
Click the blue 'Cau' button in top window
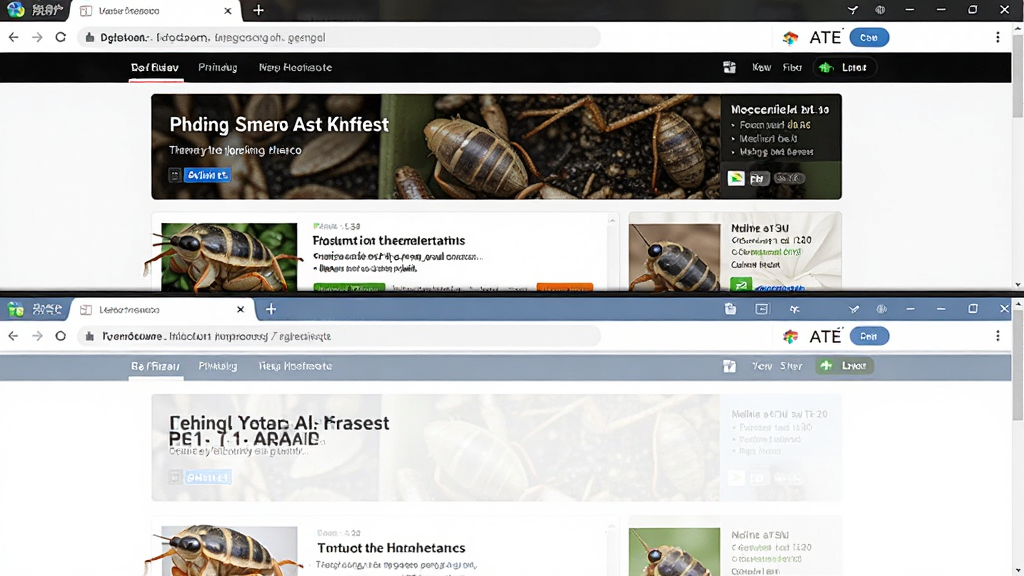coord(869,38)
